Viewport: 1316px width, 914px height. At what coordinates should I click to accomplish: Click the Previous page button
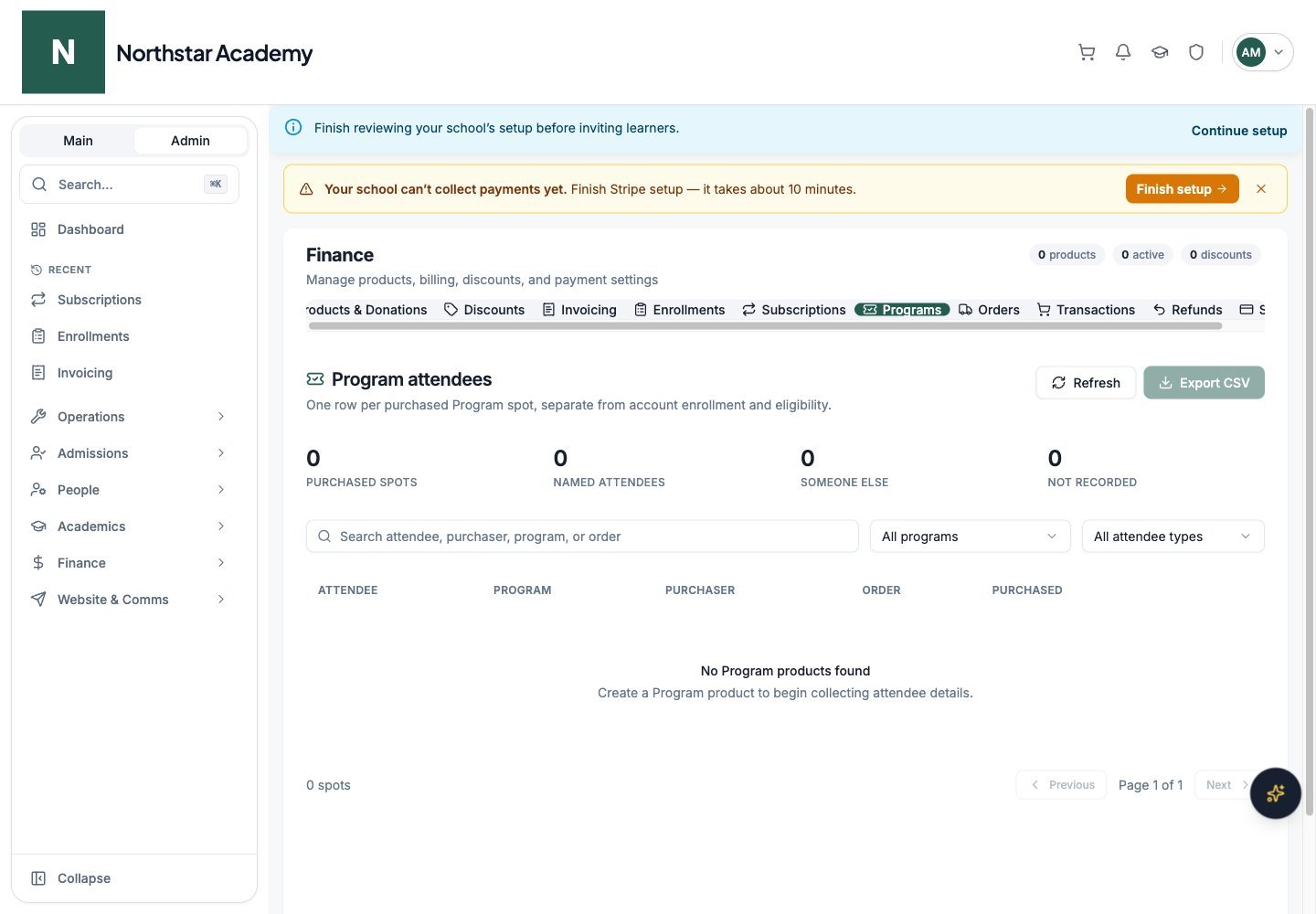(1061, 785)
